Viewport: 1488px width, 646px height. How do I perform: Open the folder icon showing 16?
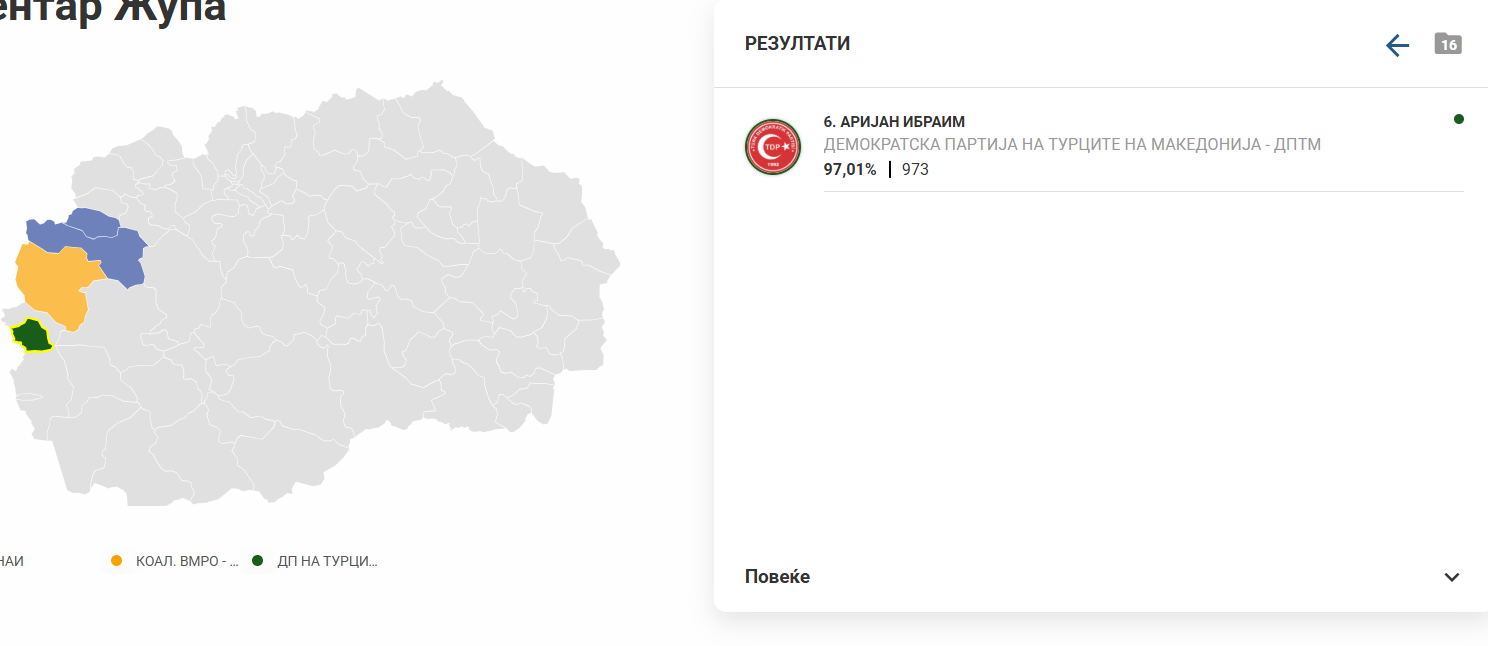1447,44
